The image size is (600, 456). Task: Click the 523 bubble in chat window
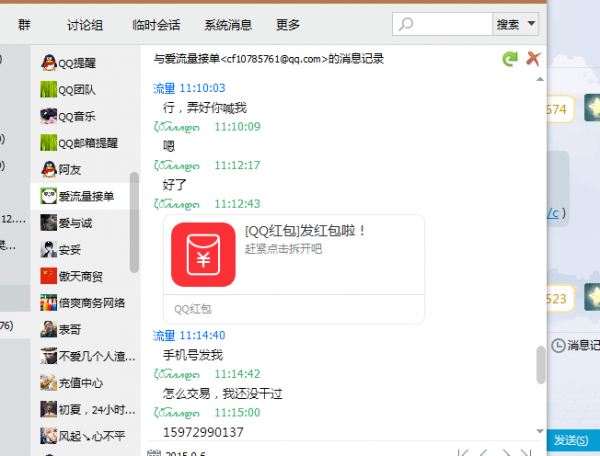[x=561, y=298]
